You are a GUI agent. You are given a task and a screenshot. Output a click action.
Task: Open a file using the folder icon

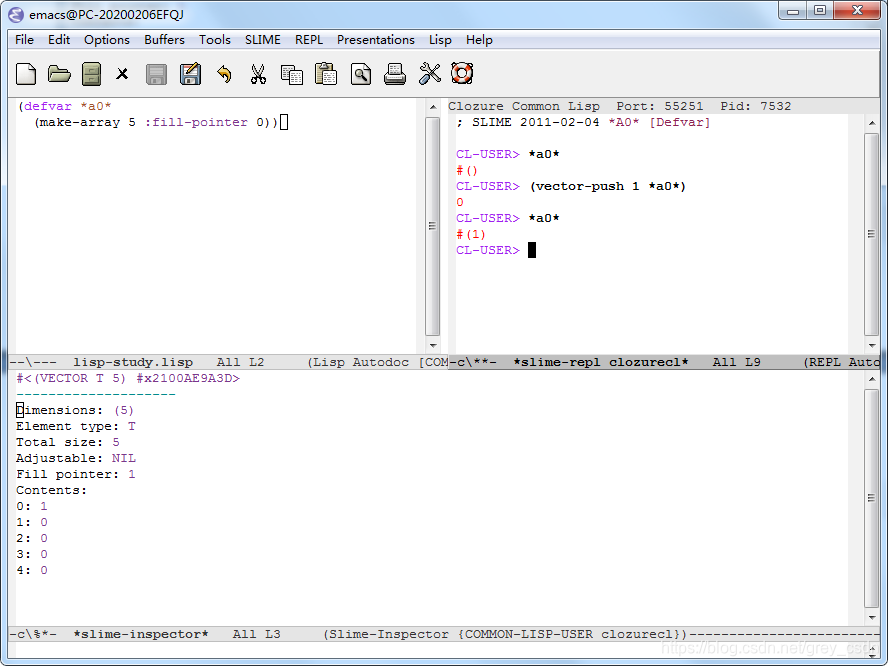click(59, 73)
